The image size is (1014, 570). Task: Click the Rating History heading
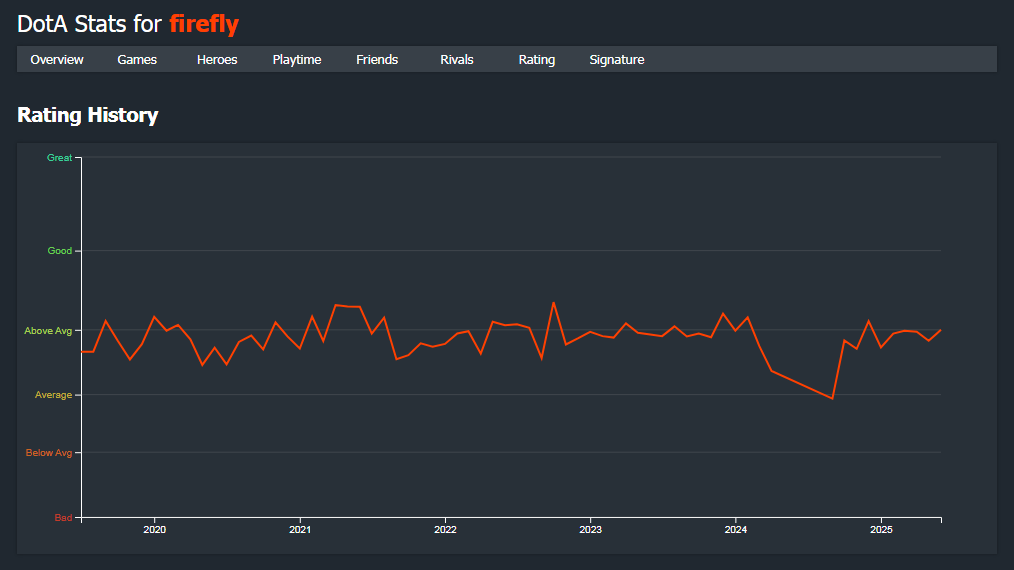coord(87,115)
